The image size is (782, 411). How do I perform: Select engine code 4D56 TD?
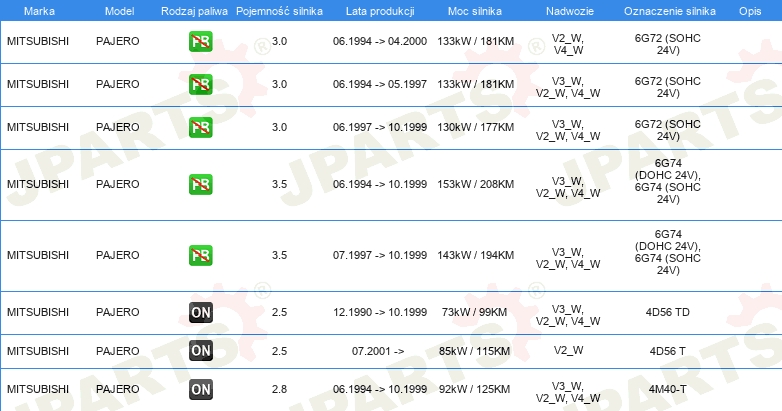667,312
